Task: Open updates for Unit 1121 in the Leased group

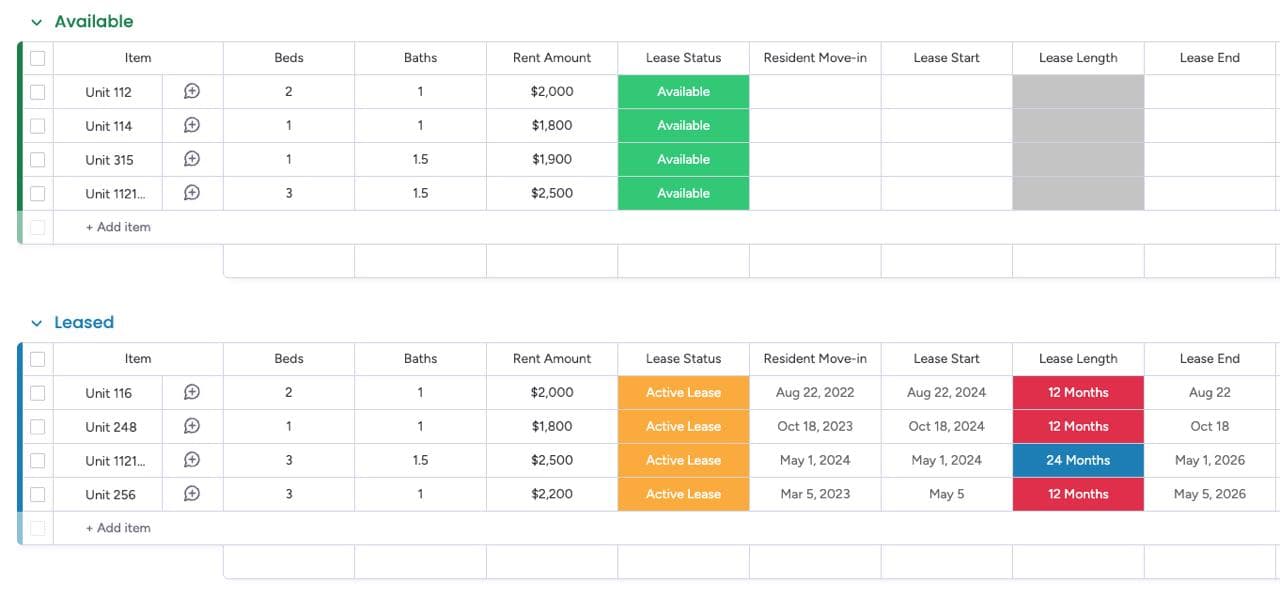Action: tap(192, 460)
